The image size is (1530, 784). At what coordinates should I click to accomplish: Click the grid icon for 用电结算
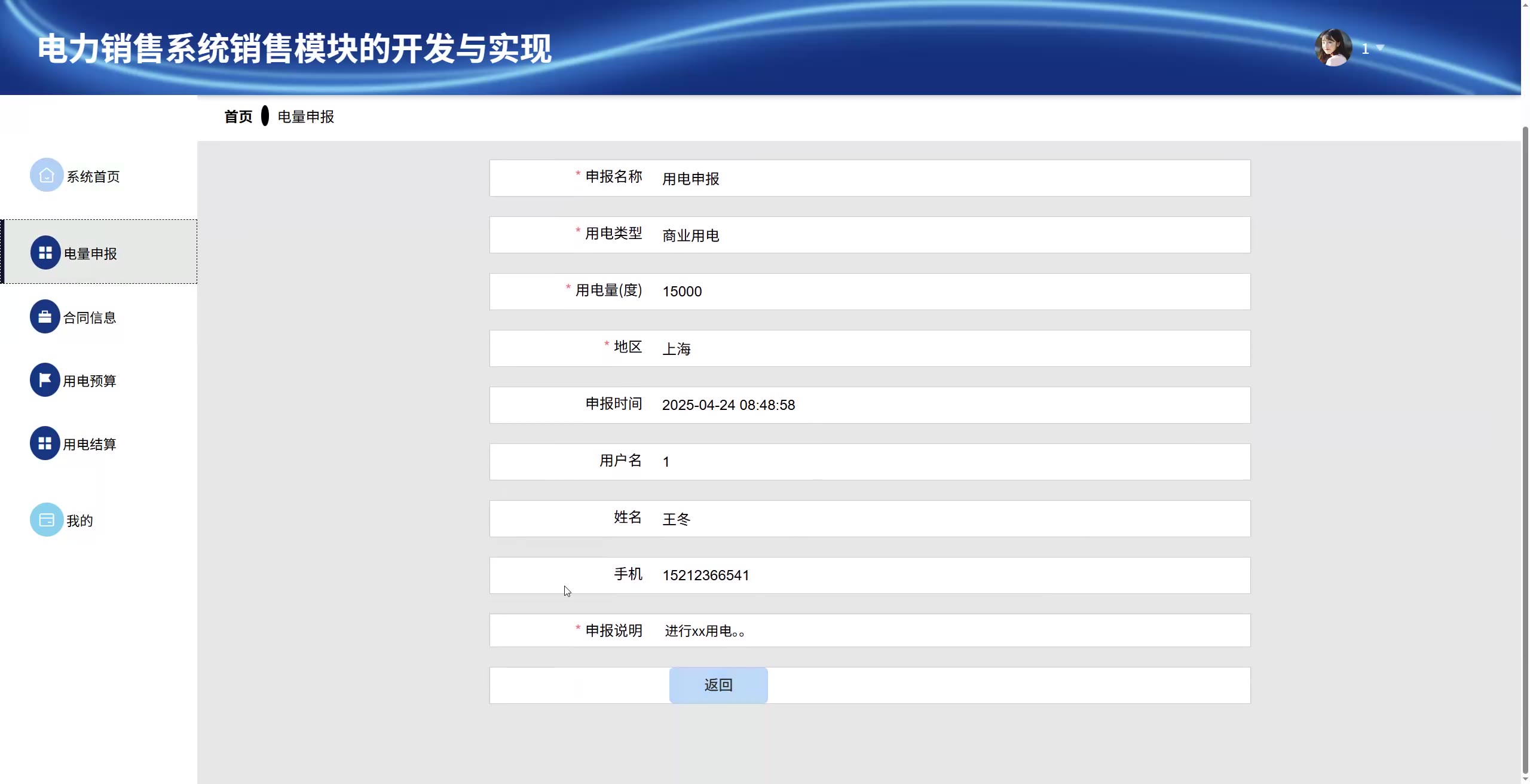(x=45, y=443)
